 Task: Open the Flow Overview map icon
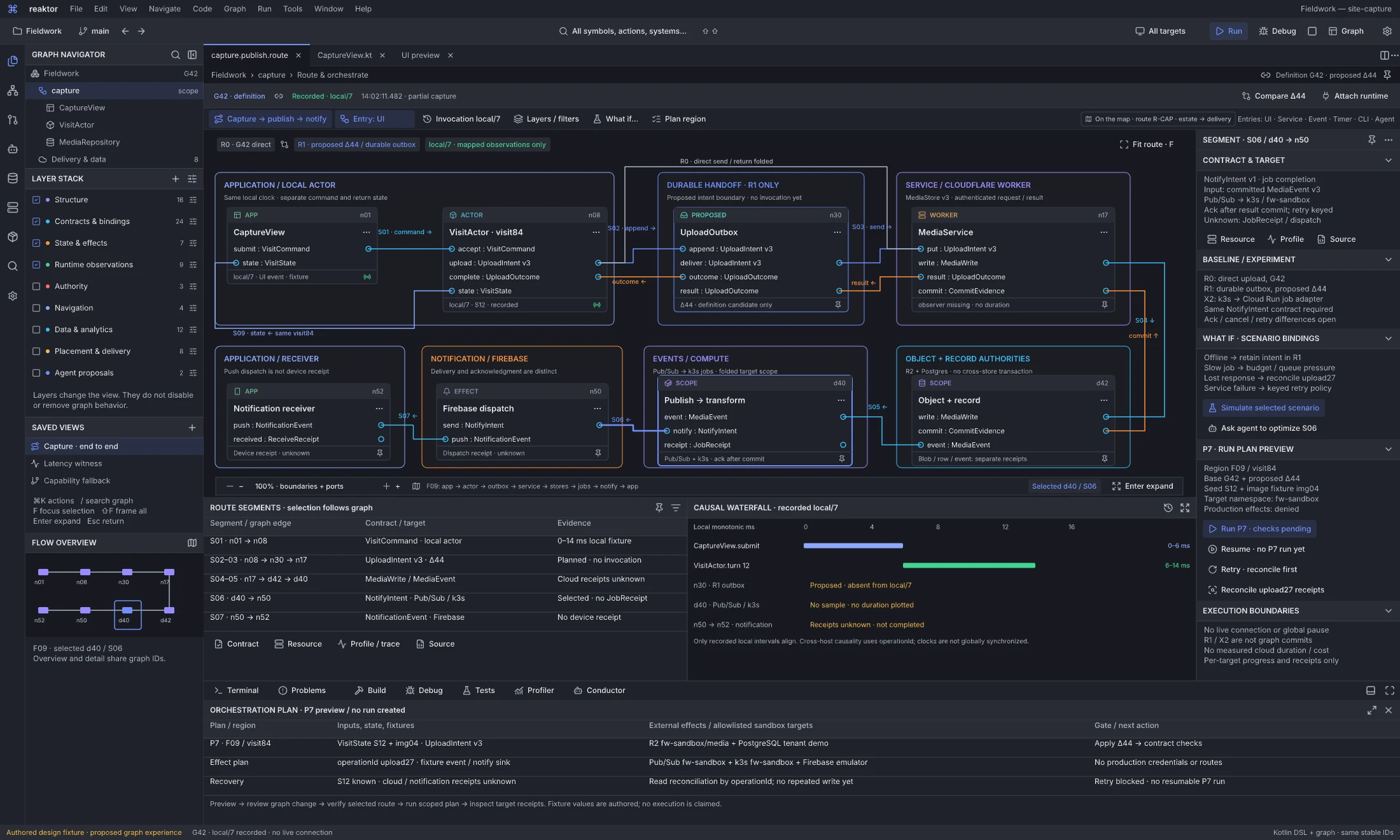pos(192,543)
